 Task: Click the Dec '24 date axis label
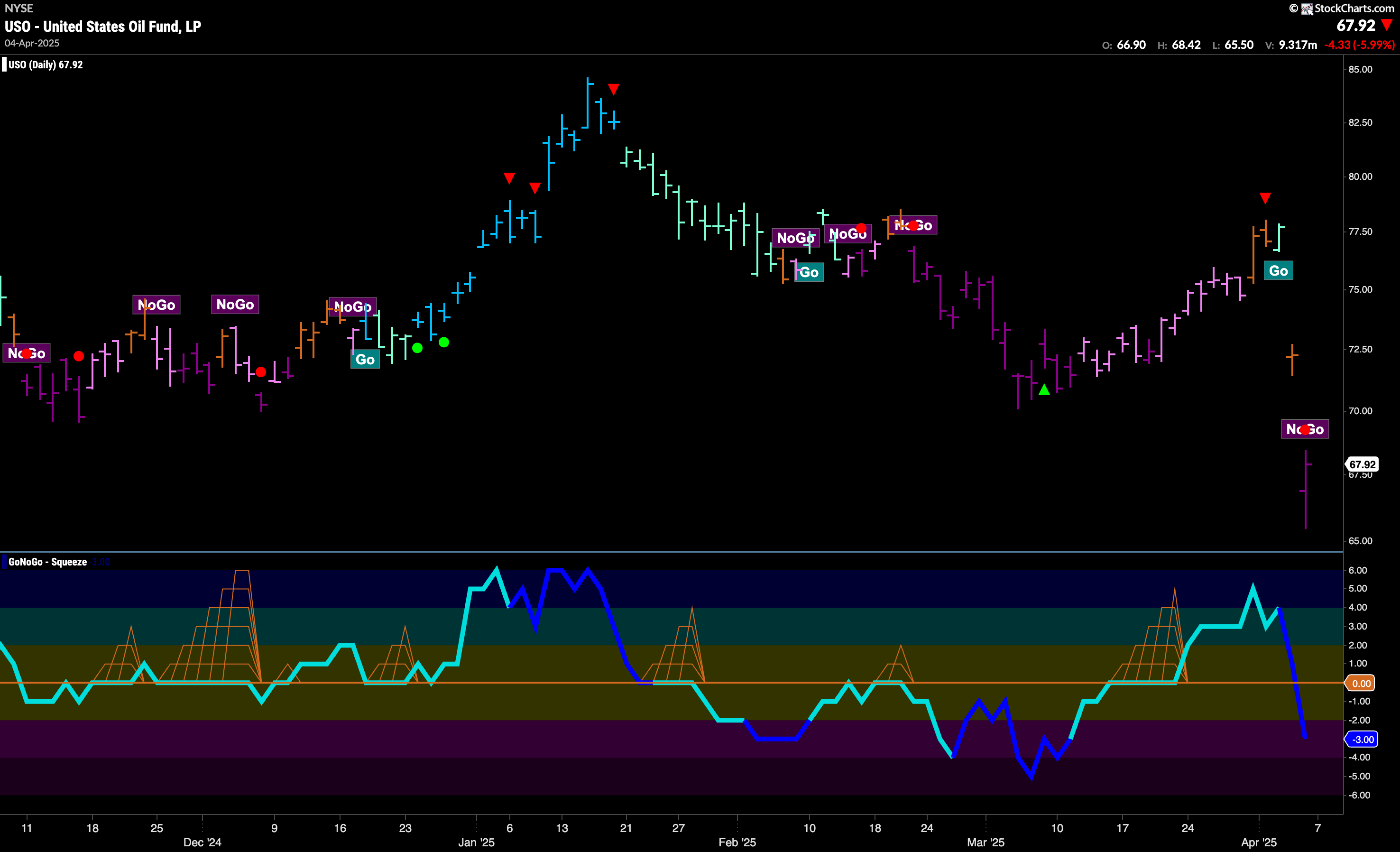coord(203,843)
